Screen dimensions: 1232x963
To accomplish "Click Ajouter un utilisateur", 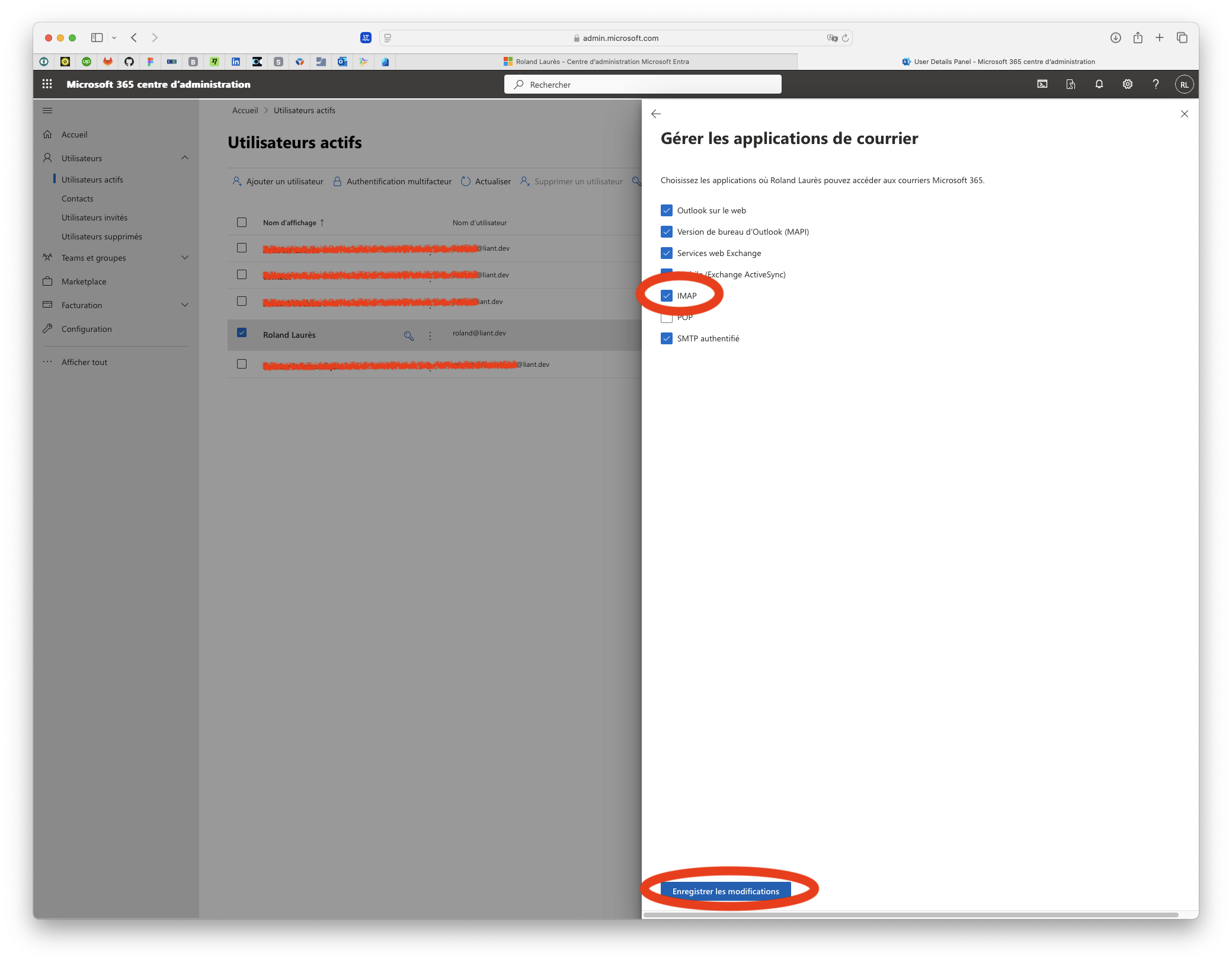I will coord(278,181).
